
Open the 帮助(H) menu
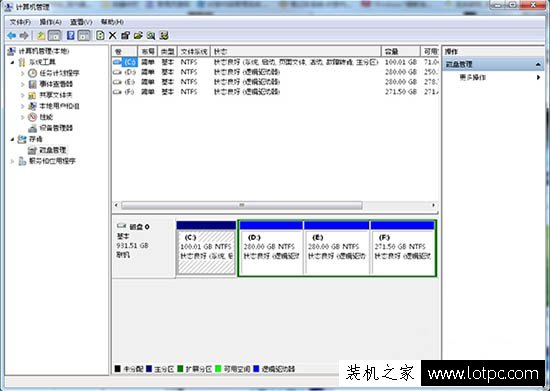point(112,22)
